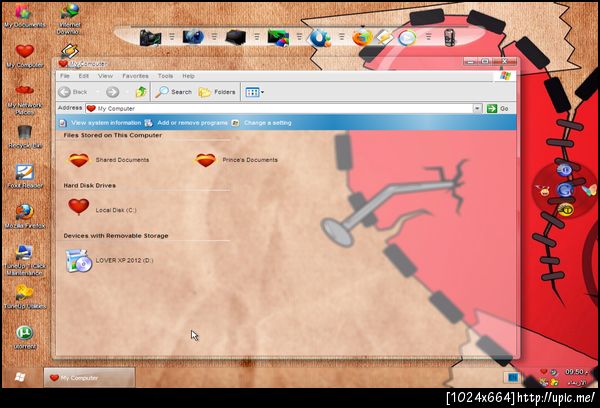
Task: Click 'Files Stored on This Computer' header
Action: 112,135
